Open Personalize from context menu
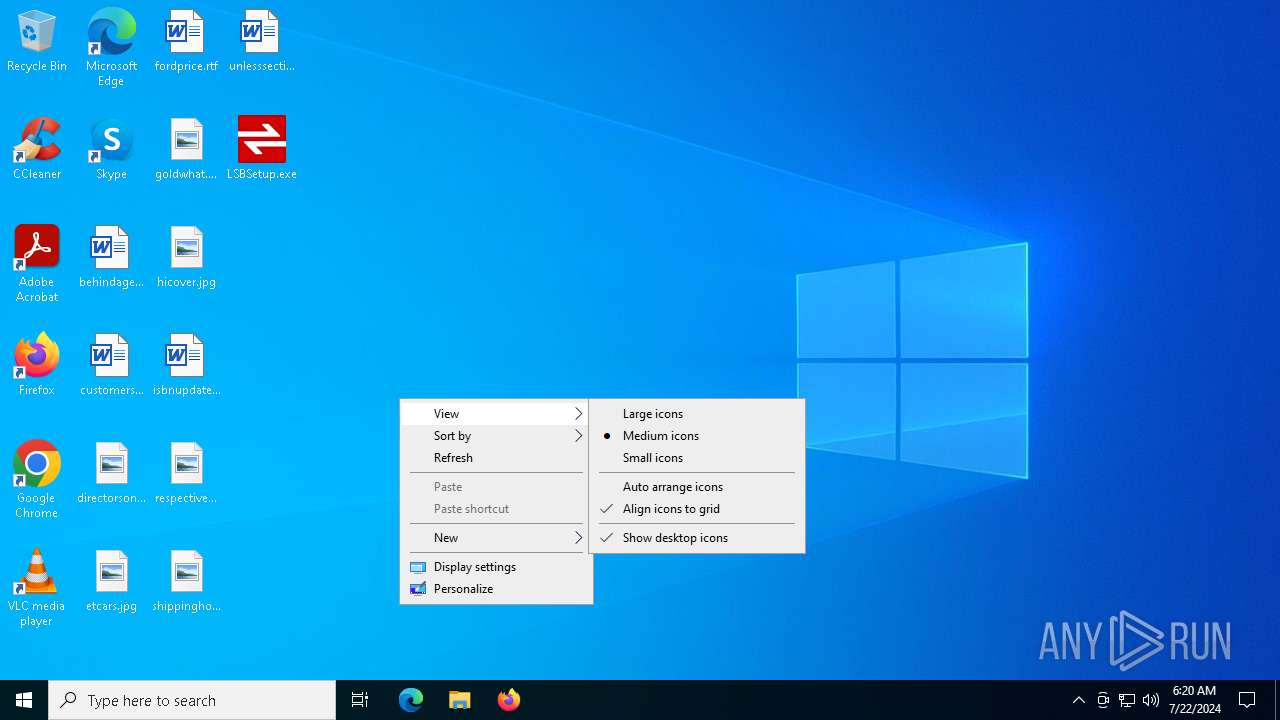Viewport: 1280px width, 720px height. (x=496, y=589)
